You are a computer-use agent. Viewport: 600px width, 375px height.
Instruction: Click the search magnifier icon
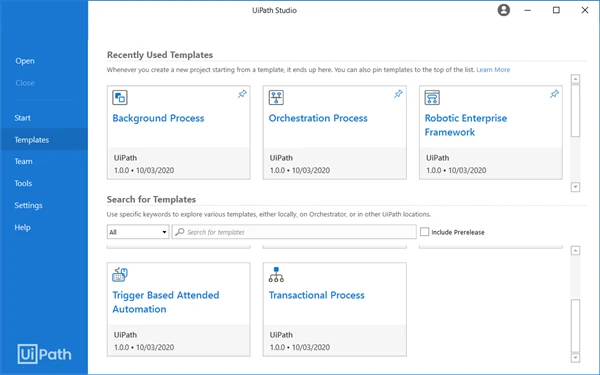pos(179,232)
